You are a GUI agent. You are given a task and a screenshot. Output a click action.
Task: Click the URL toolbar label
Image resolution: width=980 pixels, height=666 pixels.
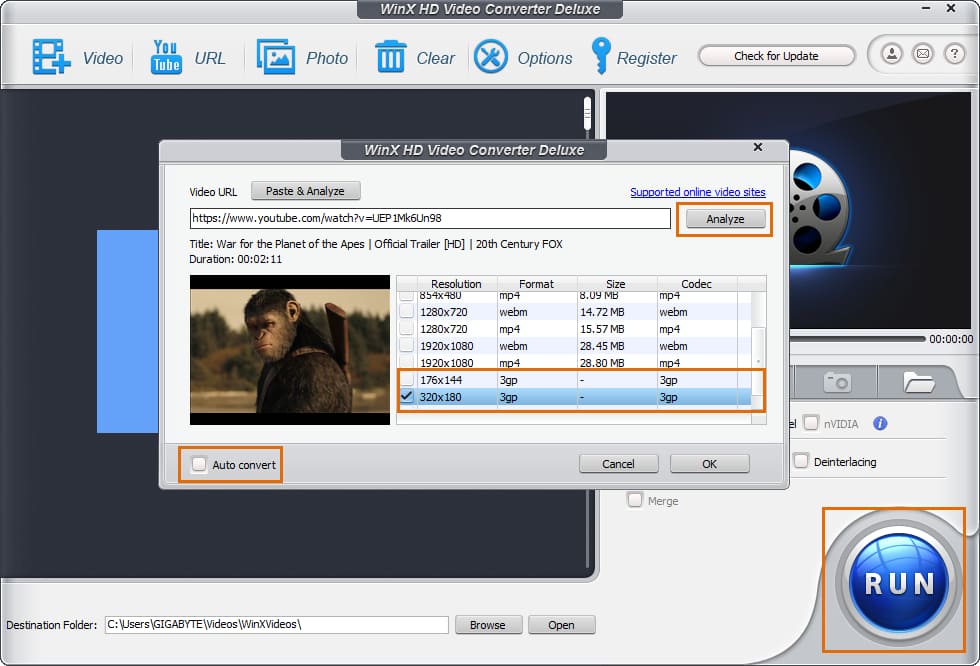pos(209,58)
